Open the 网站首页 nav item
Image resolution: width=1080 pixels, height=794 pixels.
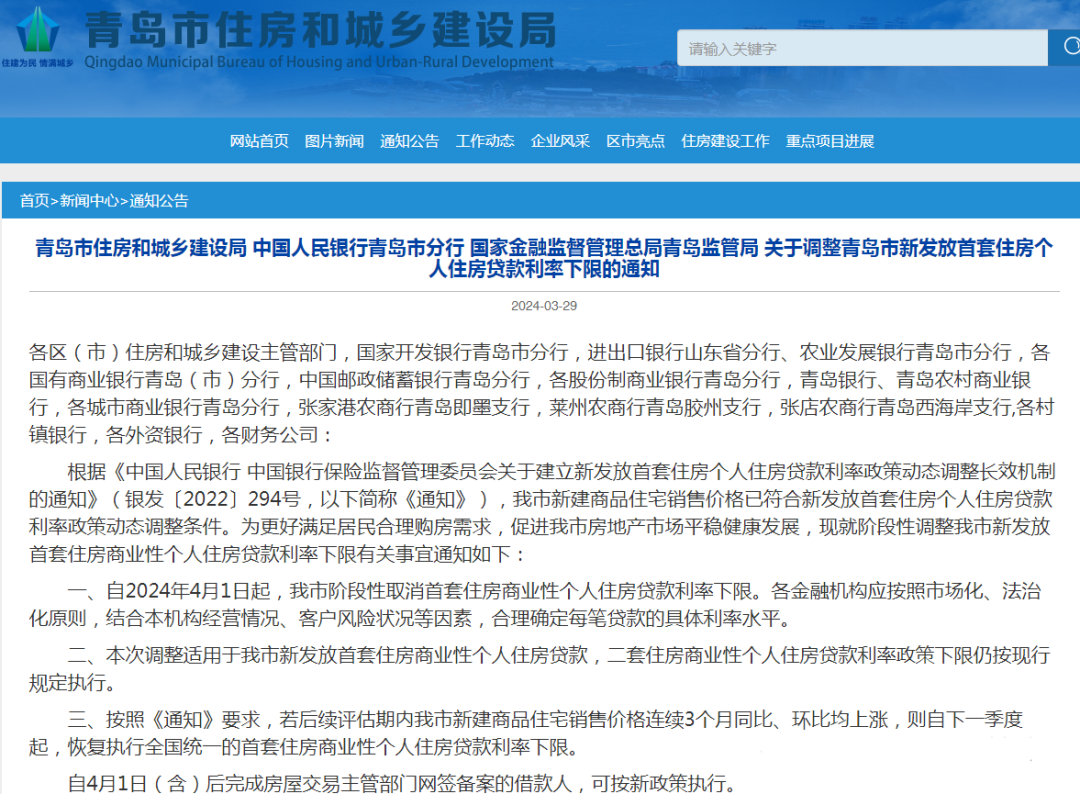click(x=259, y=141)
